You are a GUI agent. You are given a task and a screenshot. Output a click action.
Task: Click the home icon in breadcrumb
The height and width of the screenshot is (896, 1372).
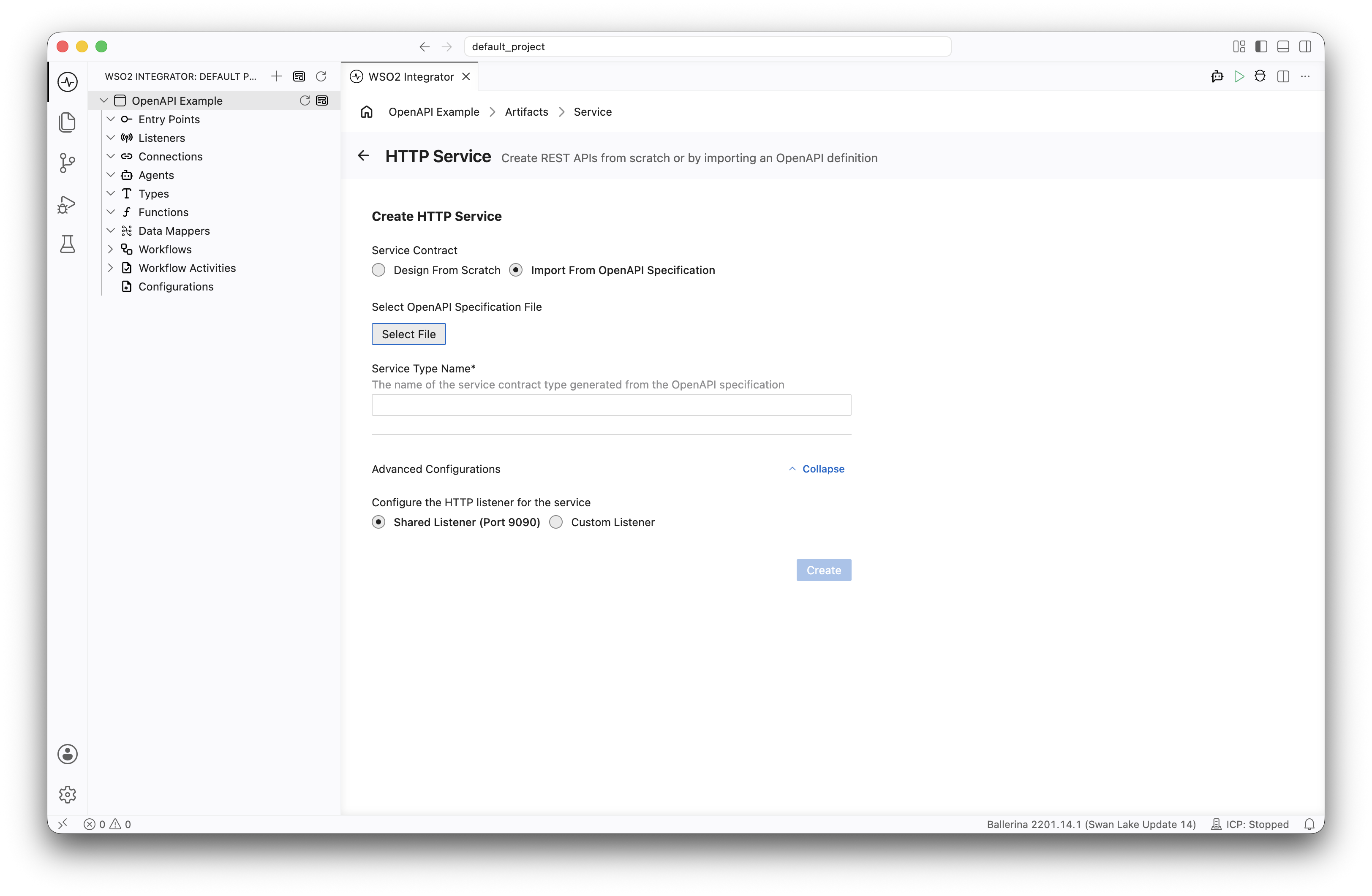click(x=367, y=112)
